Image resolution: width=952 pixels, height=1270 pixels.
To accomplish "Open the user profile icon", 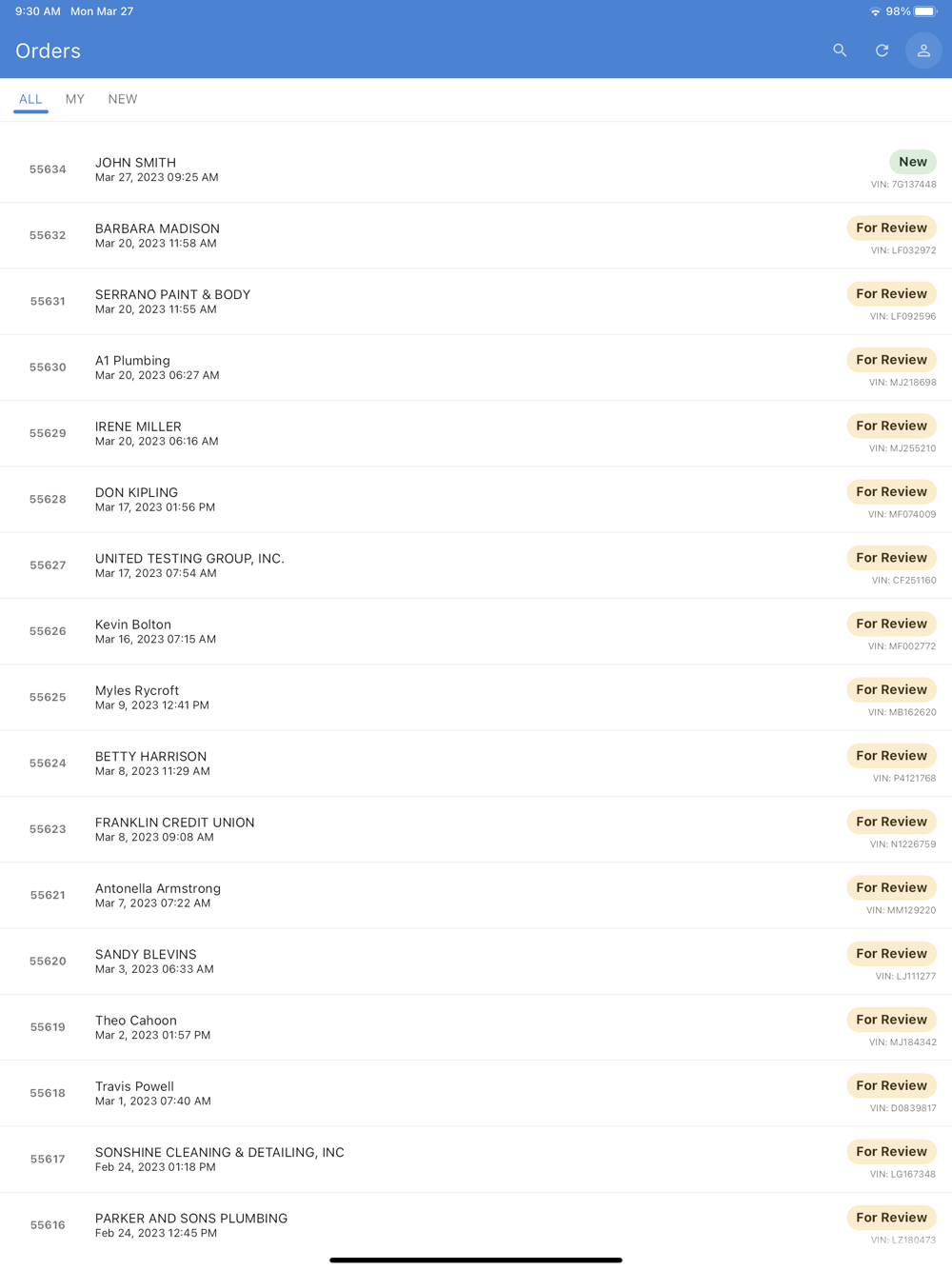I will 923,50.
